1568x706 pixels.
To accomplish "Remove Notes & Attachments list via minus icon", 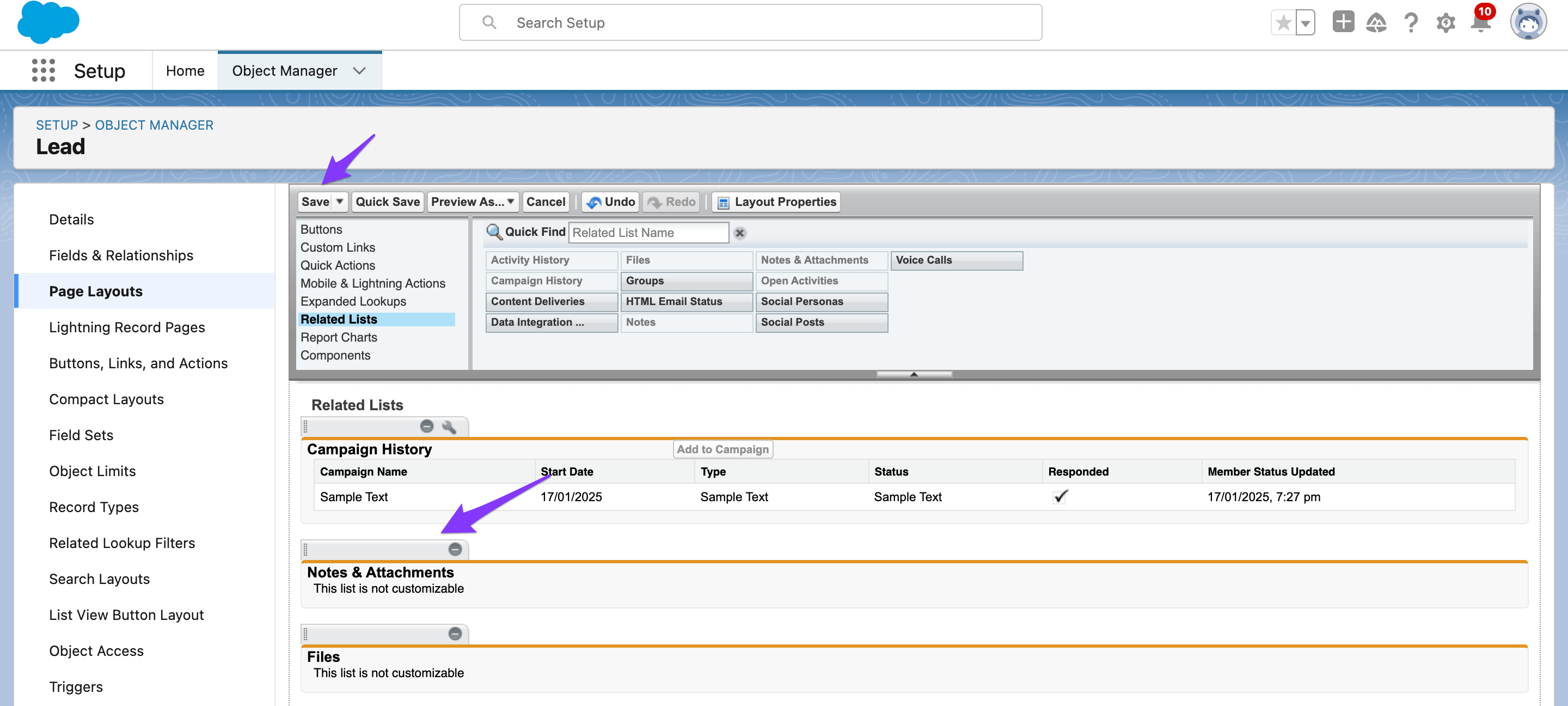I will 455,550.
